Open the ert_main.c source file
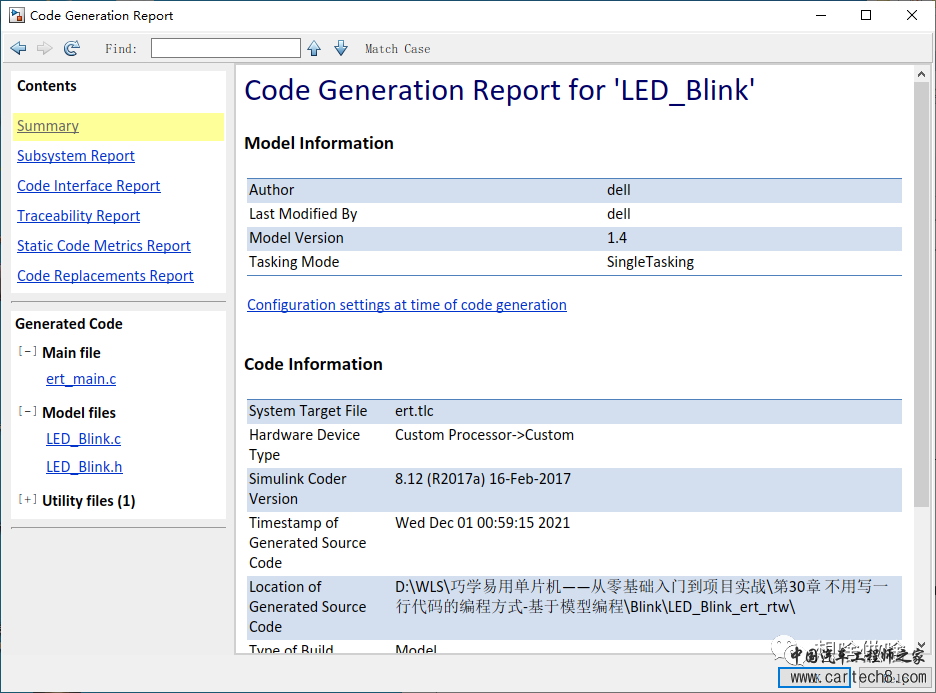 [81, 379]
